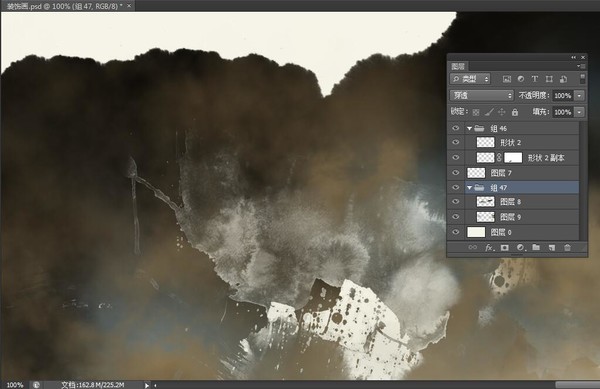Click the adjustment layer filter icon
This screenshot has height=389, width=600.
pyautogui.click(x=520, y=79)
